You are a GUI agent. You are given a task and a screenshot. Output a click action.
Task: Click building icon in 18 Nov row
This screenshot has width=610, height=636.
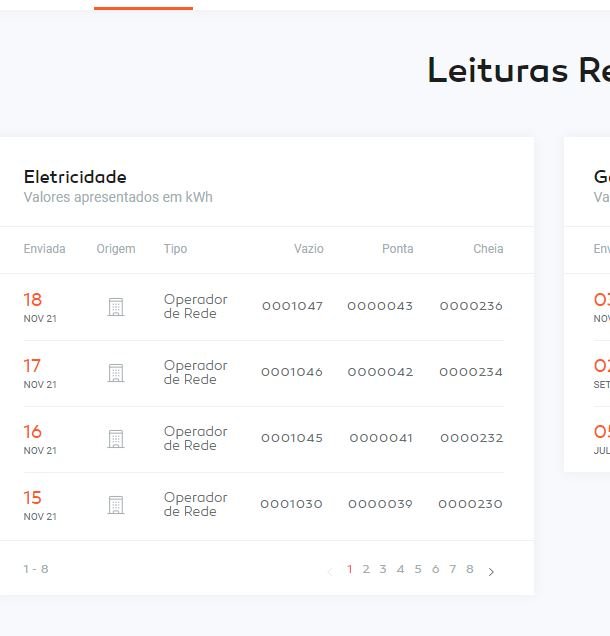point(116,307)
